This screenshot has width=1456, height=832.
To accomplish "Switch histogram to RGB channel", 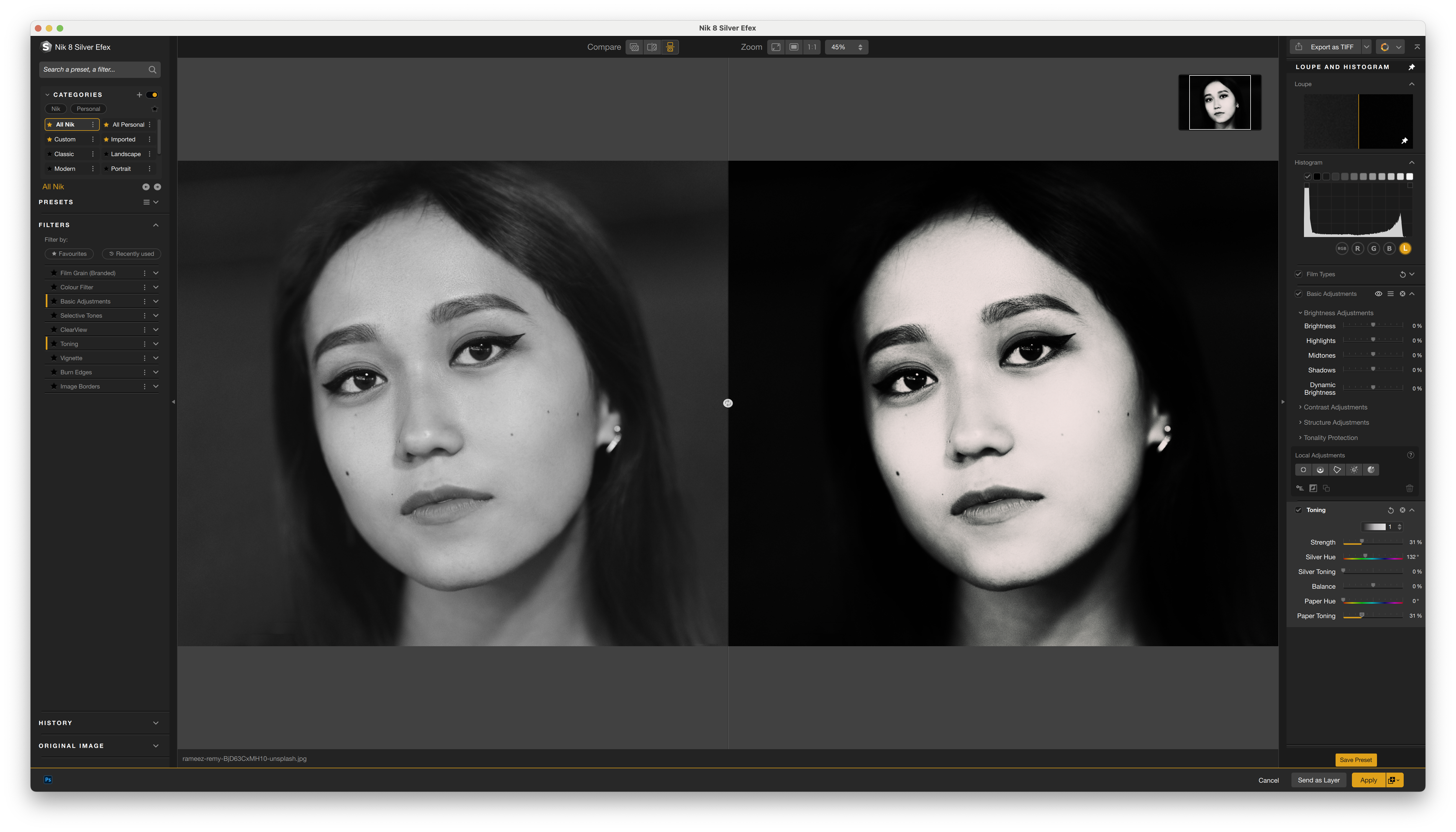I will 1342,248.
